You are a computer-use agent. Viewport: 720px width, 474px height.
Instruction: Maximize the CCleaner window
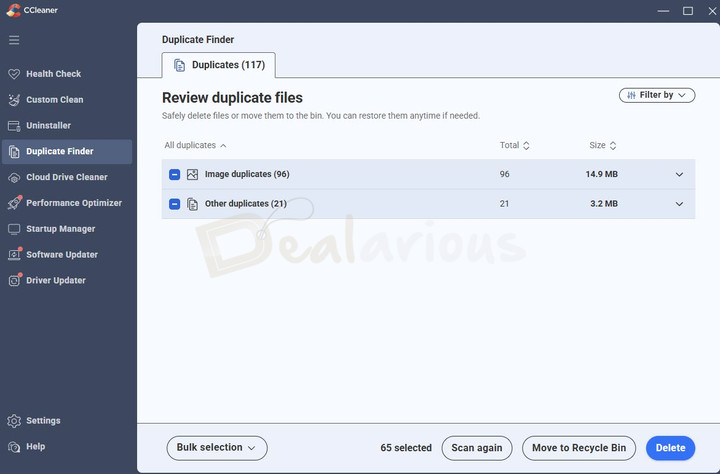tap(688, 11)
